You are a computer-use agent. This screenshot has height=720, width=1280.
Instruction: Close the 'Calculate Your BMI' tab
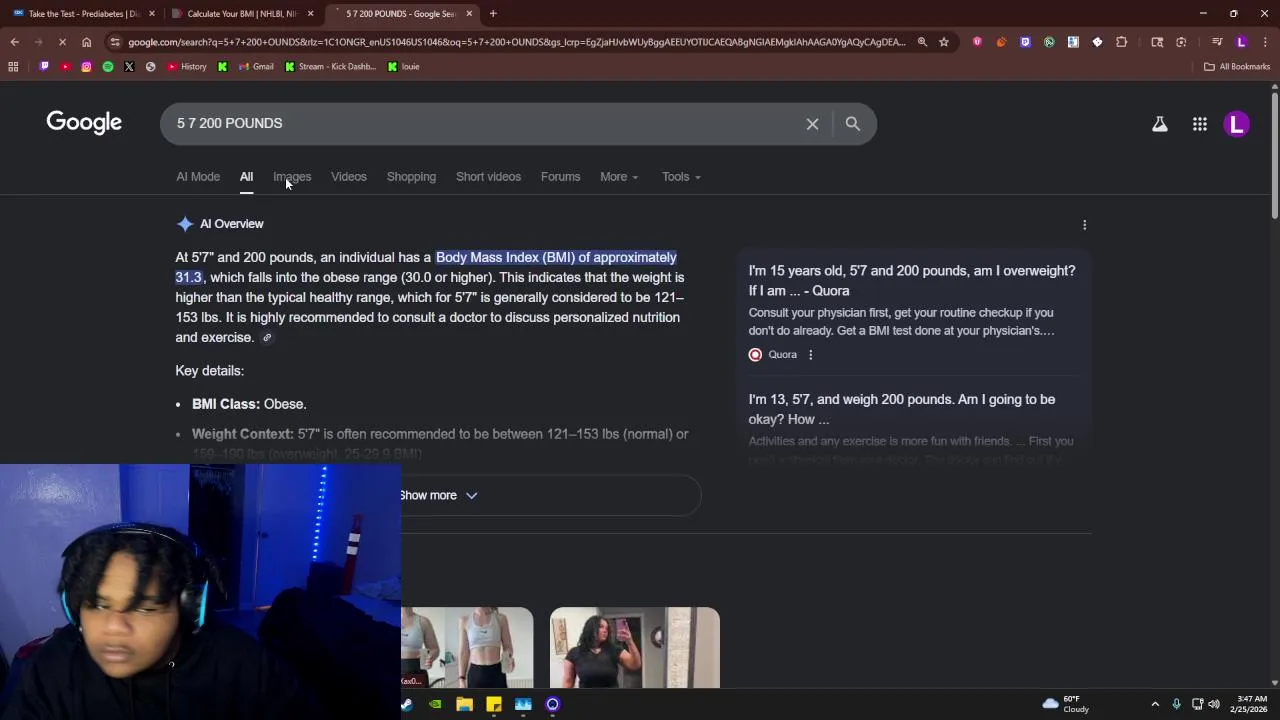[310, 14]
